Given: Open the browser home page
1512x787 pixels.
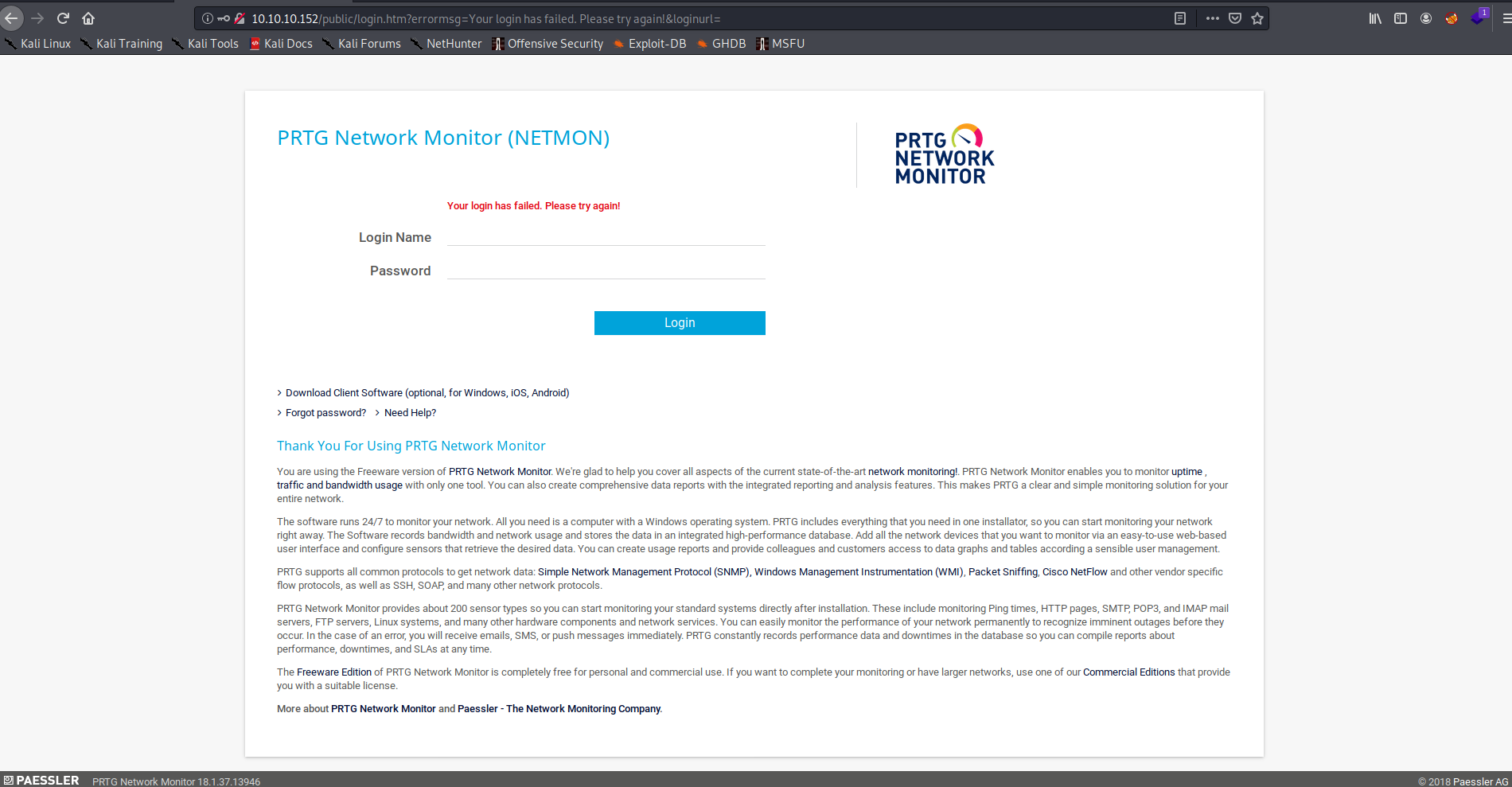Looking at the screenshot, I should click(88, 18).
